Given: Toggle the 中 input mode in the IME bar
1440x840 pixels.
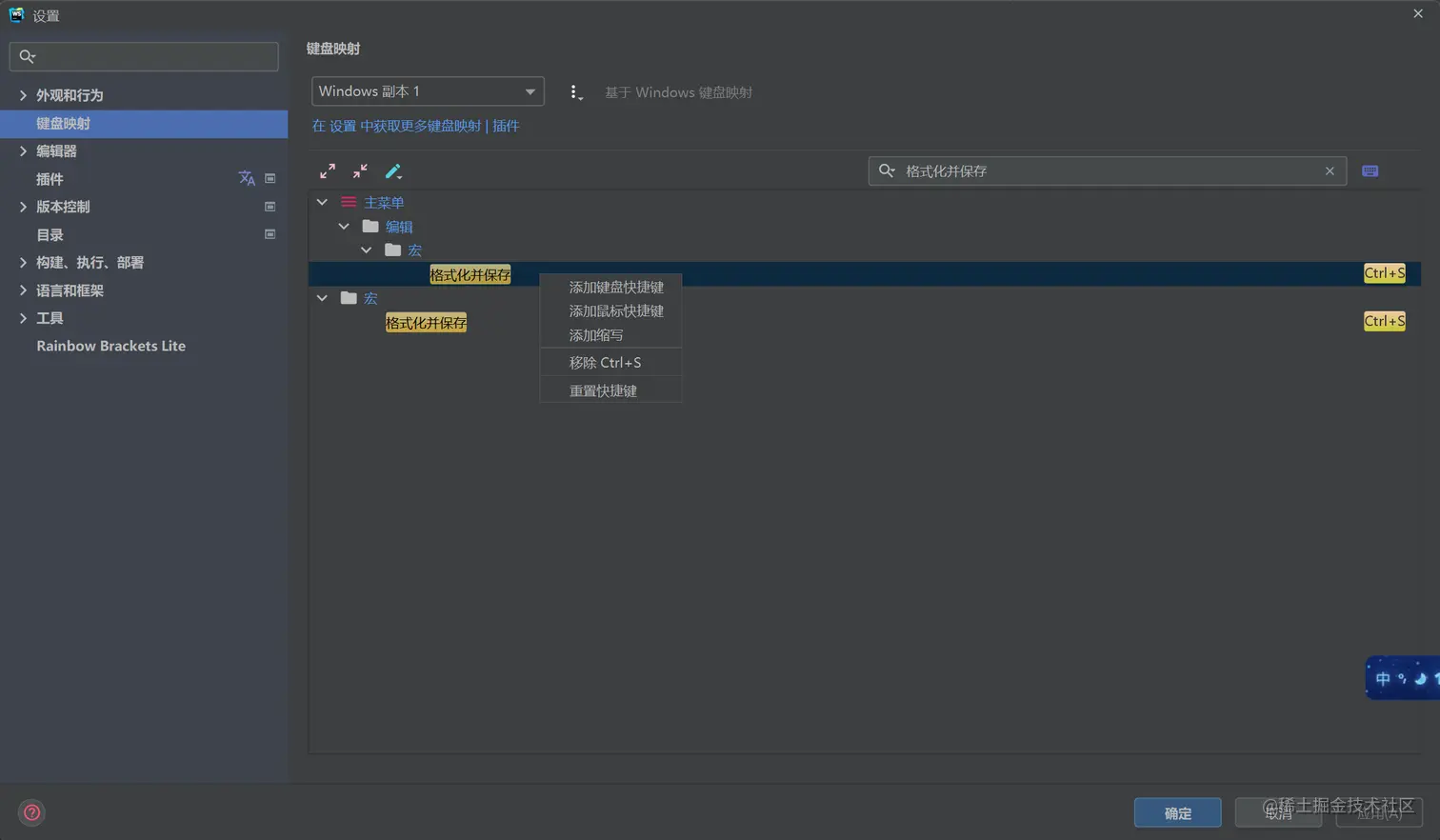Looking at the screenshot, I should [x=1383, y=679].
